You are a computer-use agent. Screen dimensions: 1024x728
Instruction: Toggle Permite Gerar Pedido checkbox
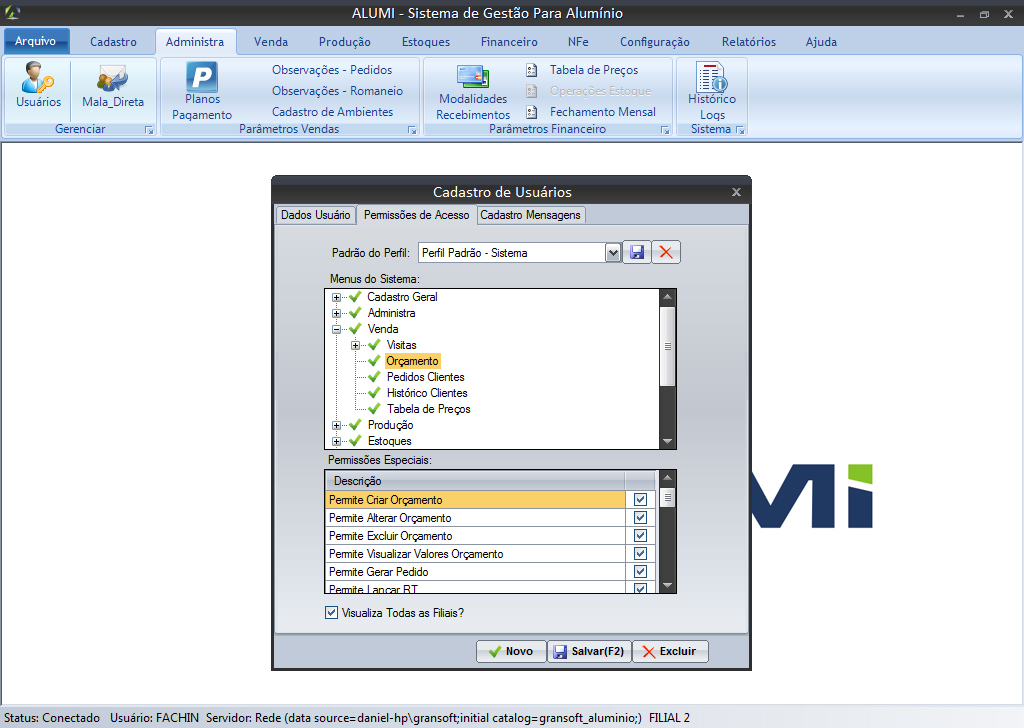[x=641, y=571]
